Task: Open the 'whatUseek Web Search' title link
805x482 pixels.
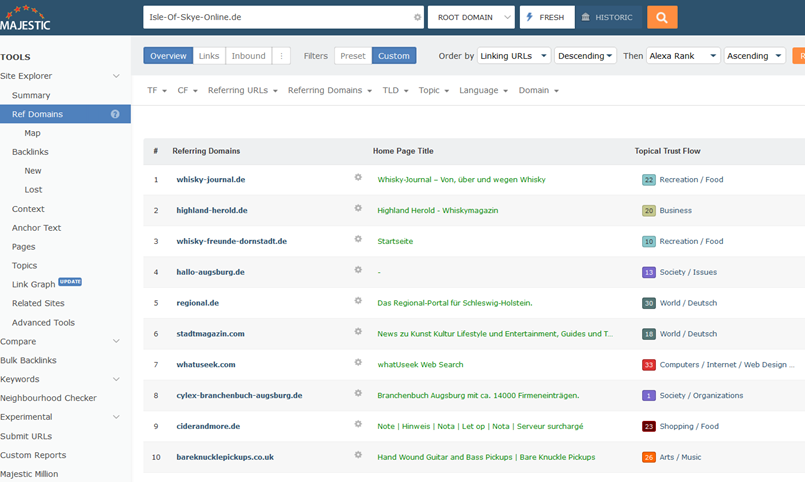Action: (420, 364)
